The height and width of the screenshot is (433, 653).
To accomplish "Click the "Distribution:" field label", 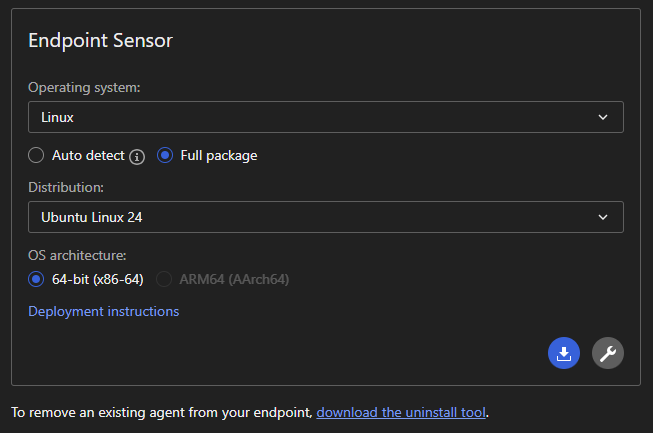I will tap(66, 187).
